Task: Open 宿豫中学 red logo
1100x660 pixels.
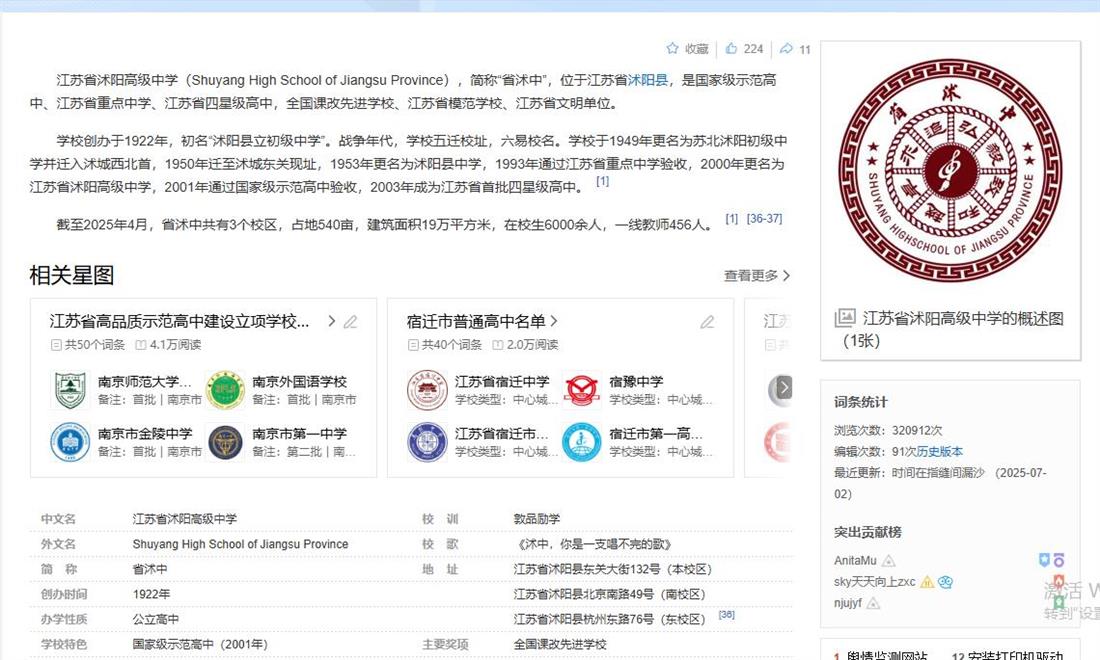Action: 582,390
